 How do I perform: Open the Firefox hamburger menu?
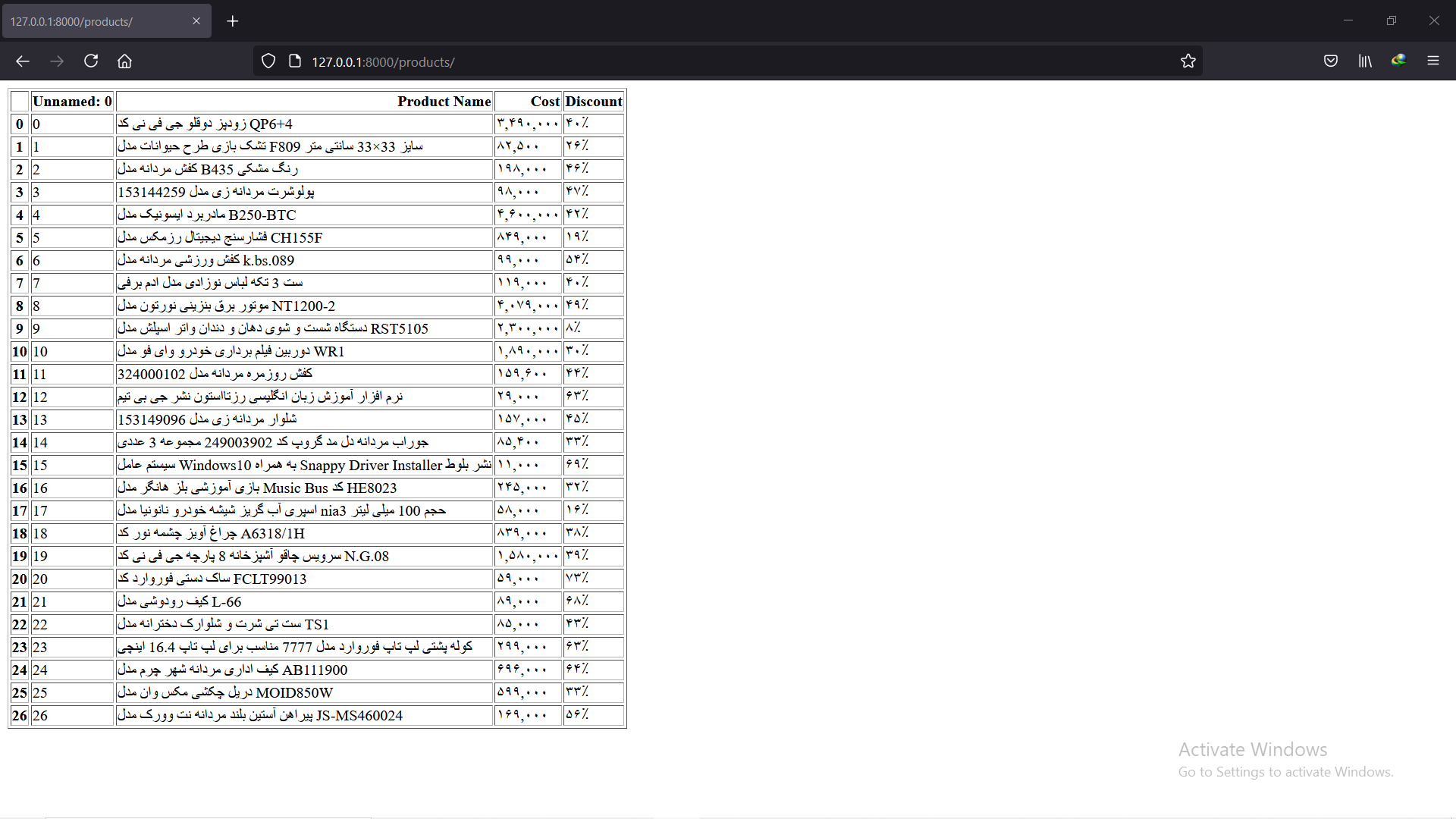[x=1432, y=61]
